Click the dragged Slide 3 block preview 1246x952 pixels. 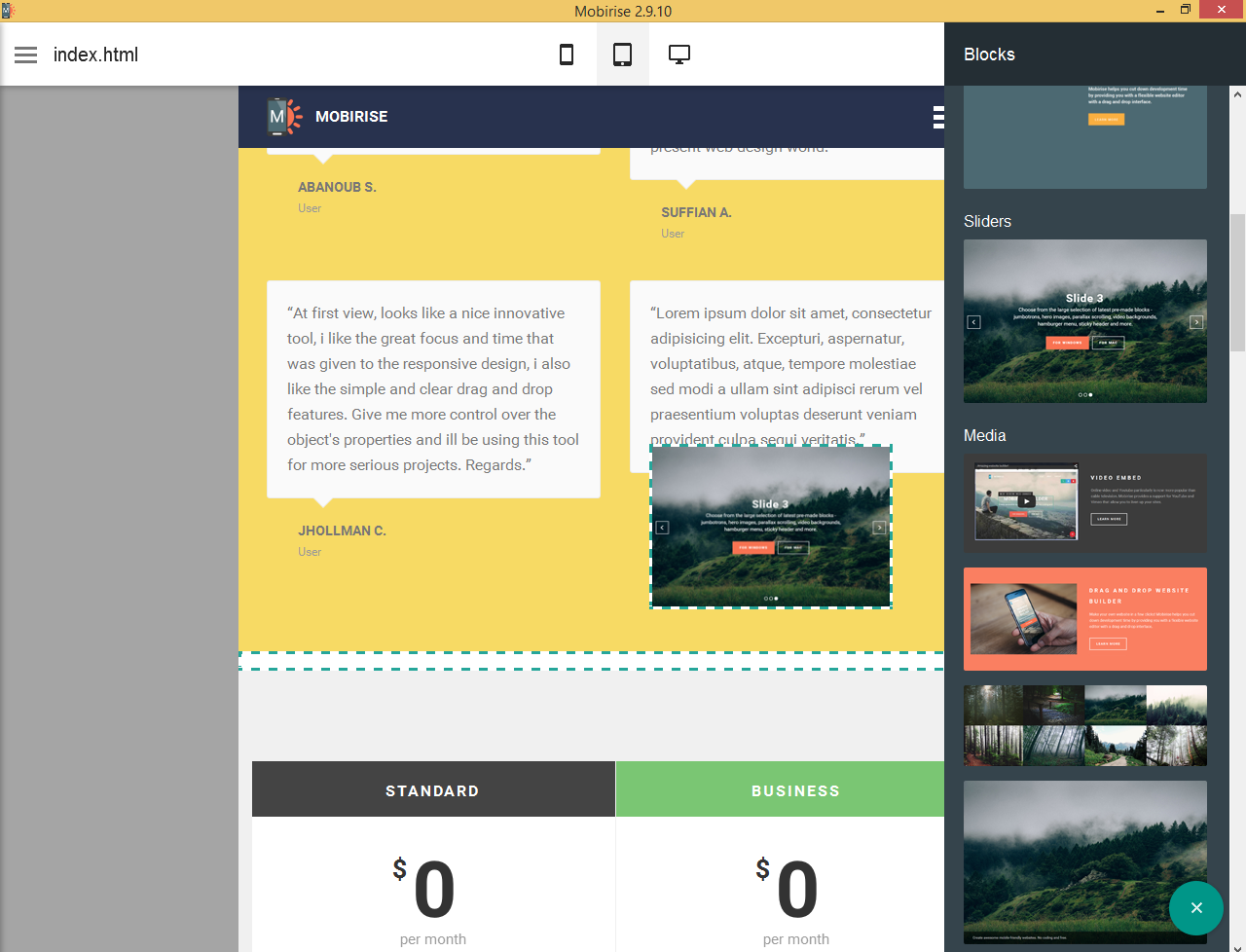point(771,527)
